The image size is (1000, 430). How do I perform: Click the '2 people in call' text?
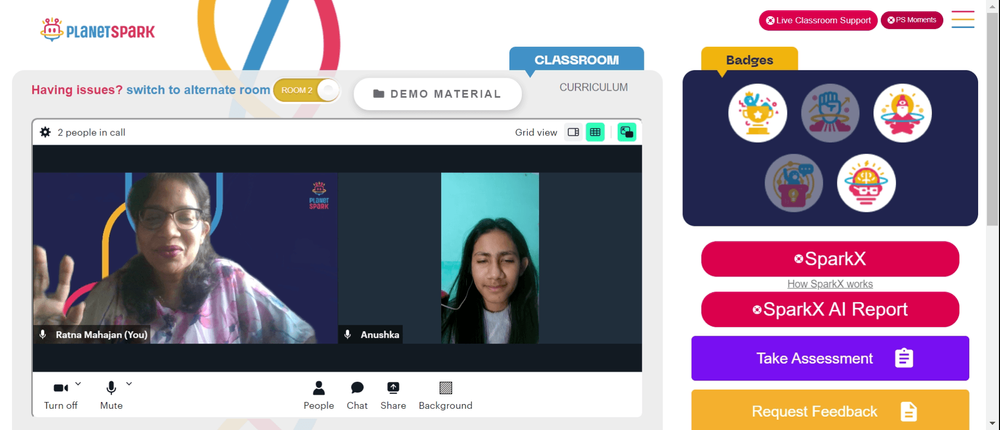(x=91, y=133)
